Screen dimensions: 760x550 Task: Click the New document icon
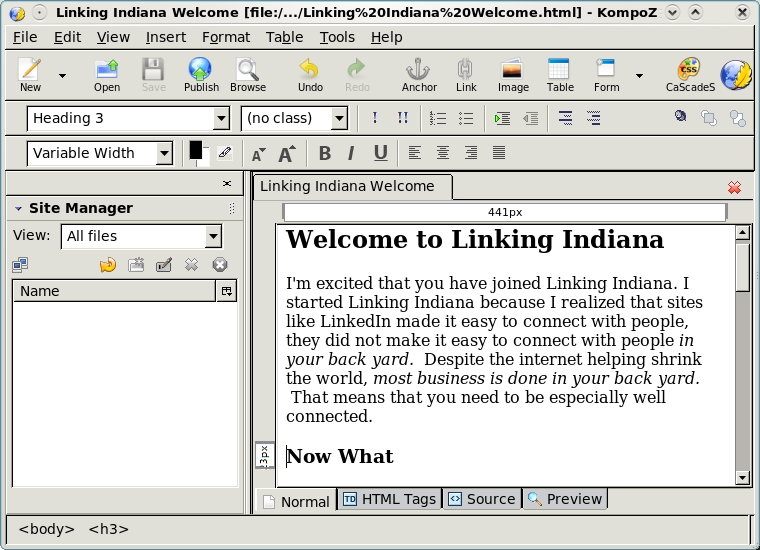click(30, 69)
